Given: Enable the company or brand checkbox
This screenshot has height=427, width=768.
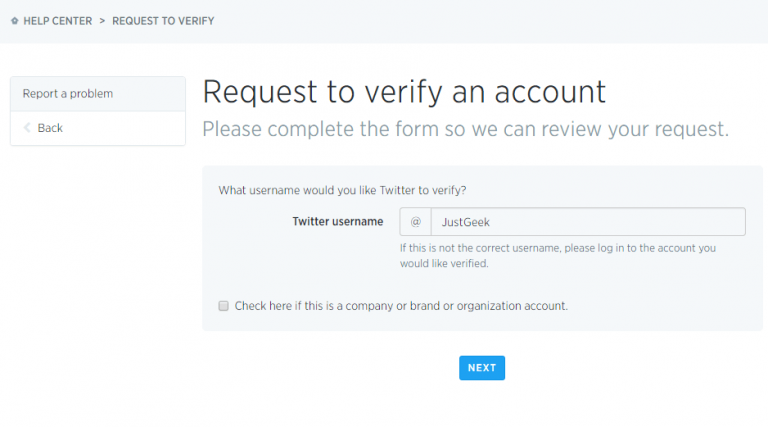Looking at the screenshot, I should pos(223,306).
